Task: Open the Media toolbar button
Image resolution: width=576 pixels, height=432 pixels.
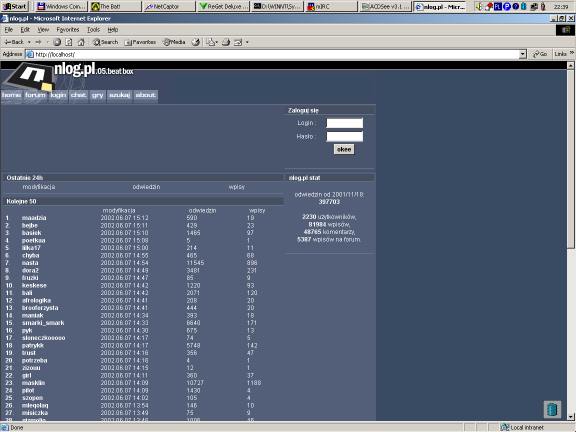Action: [x=174, y=42]
